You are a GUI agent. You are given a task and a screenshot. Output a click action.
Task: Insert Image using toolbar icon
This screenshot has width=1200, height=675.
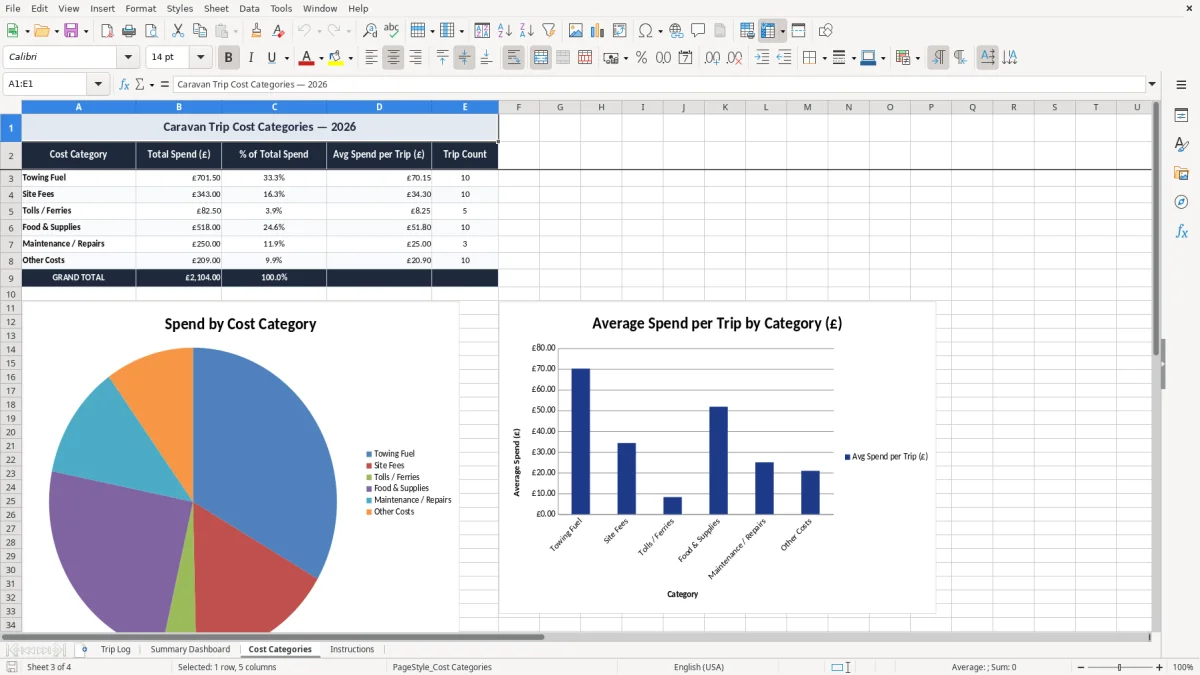tap(575, 31)
